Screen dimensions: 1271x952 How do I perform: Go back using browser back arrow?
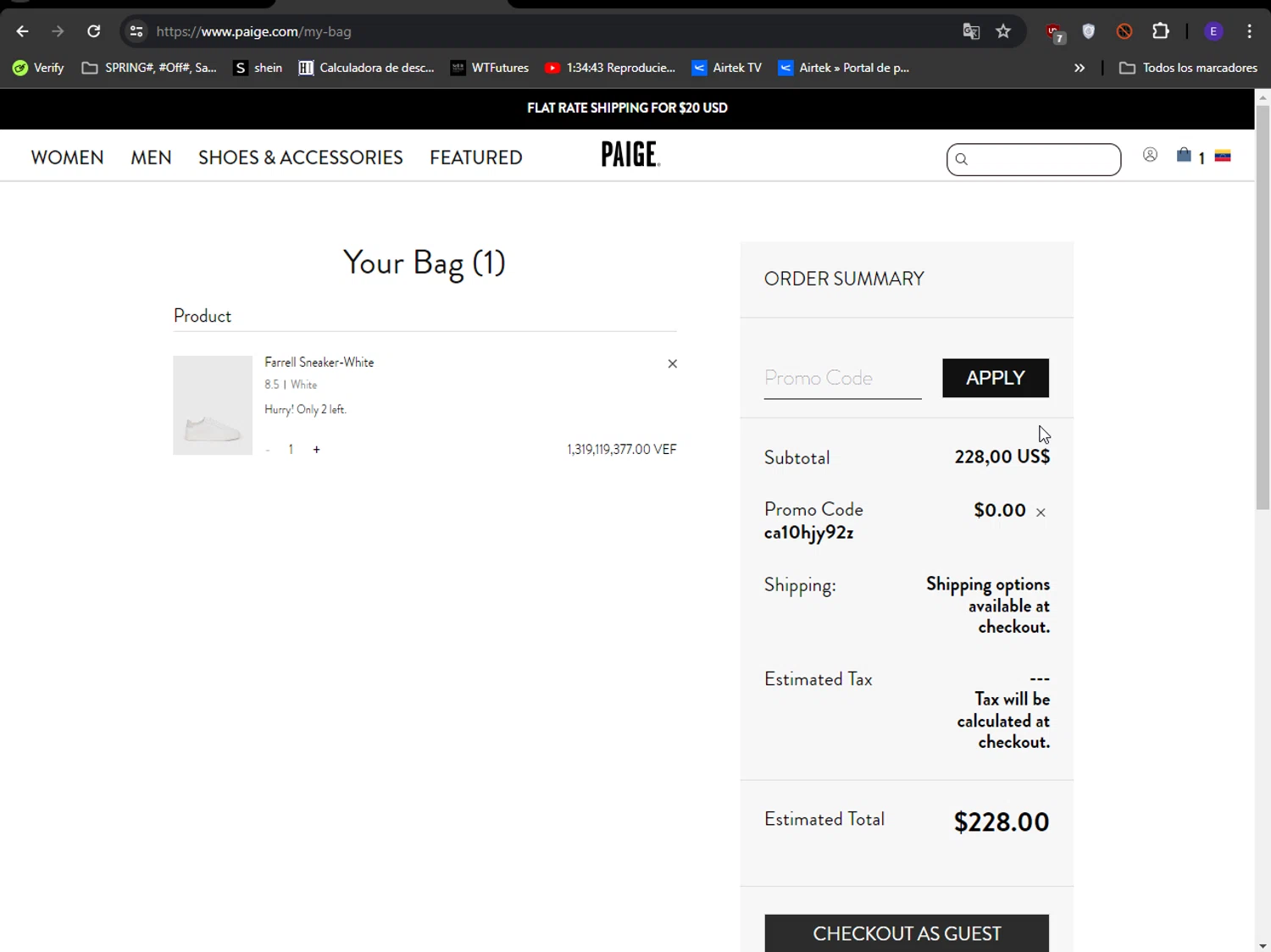point(23,31)
